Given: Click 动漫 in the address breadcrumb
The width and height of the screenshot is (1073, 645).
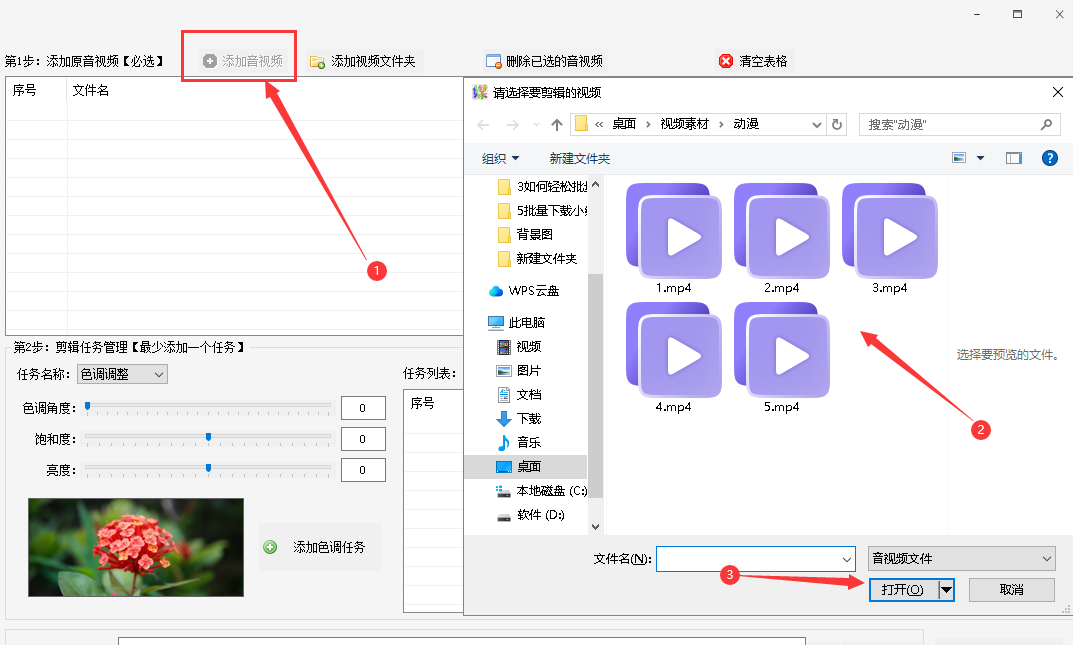Looking at the screenshot, I should 746,124.
